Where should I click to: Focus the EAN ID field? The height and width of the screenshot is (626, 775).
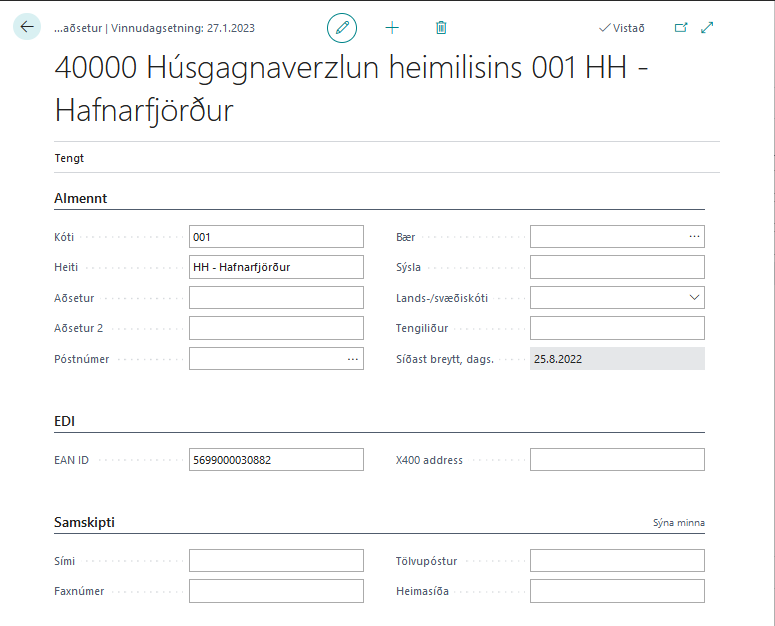[x=275, y=460]
